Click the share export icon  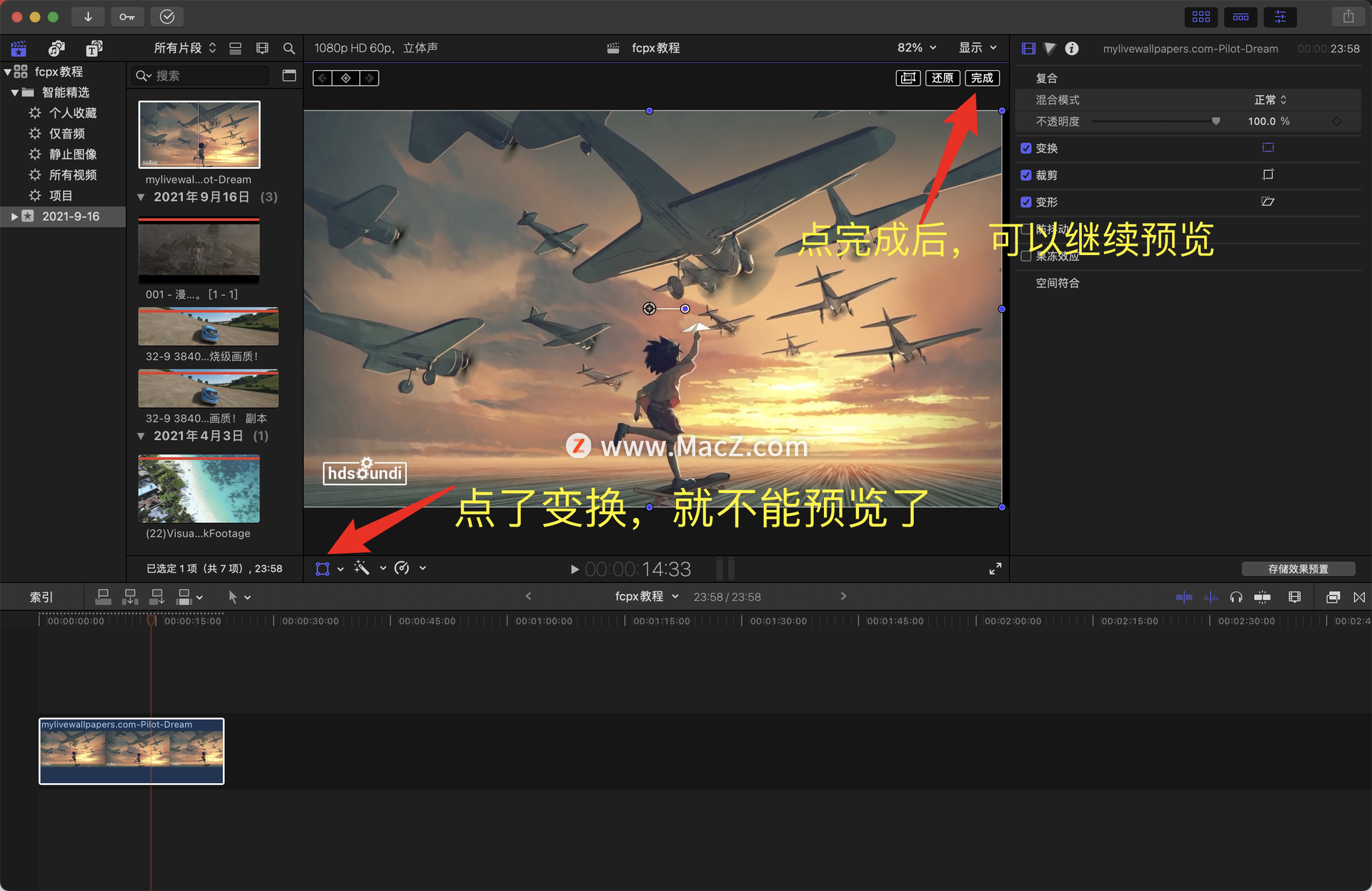pyautogui.click(x=1348, y=16)
